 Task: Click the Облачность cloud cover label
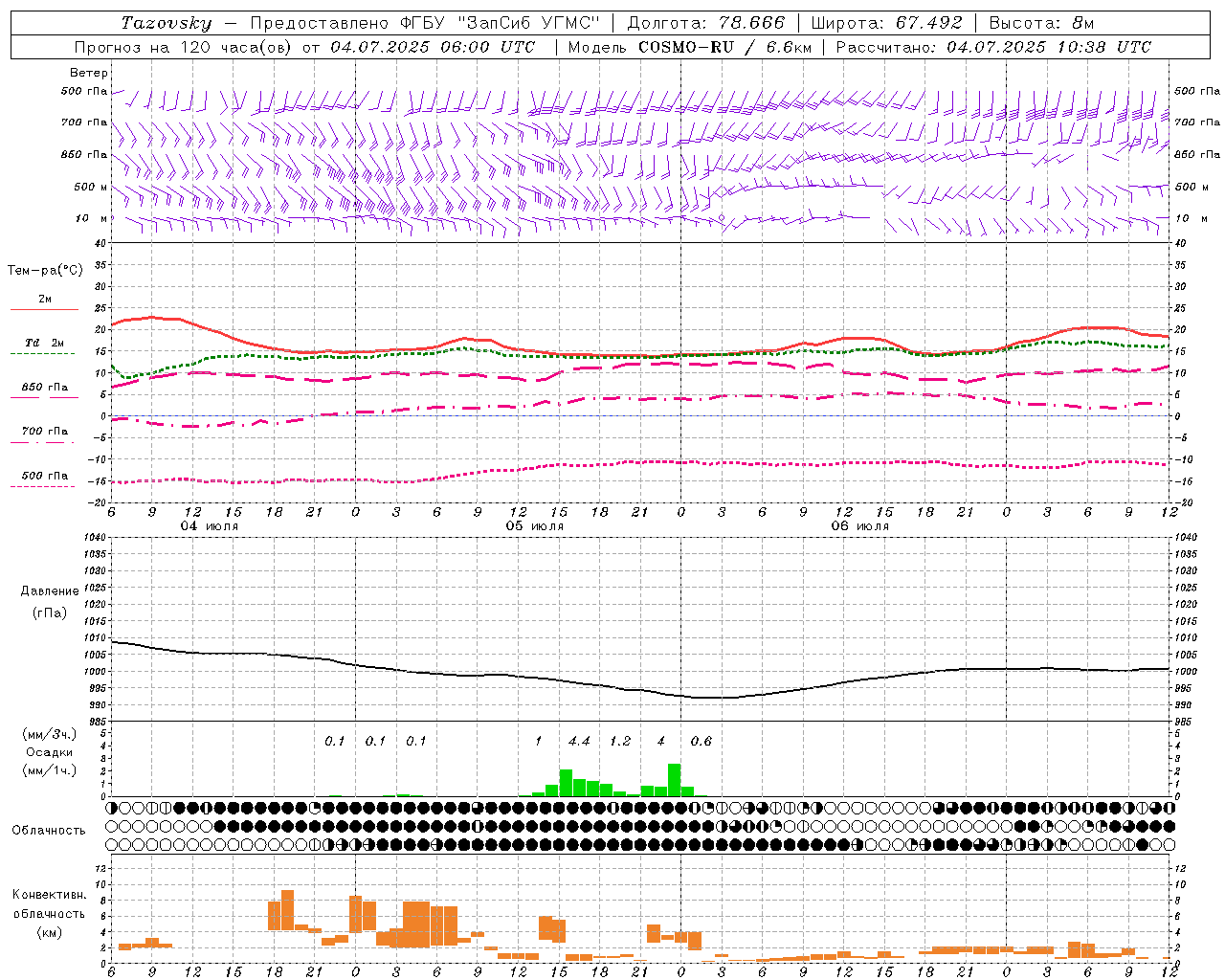49,830
